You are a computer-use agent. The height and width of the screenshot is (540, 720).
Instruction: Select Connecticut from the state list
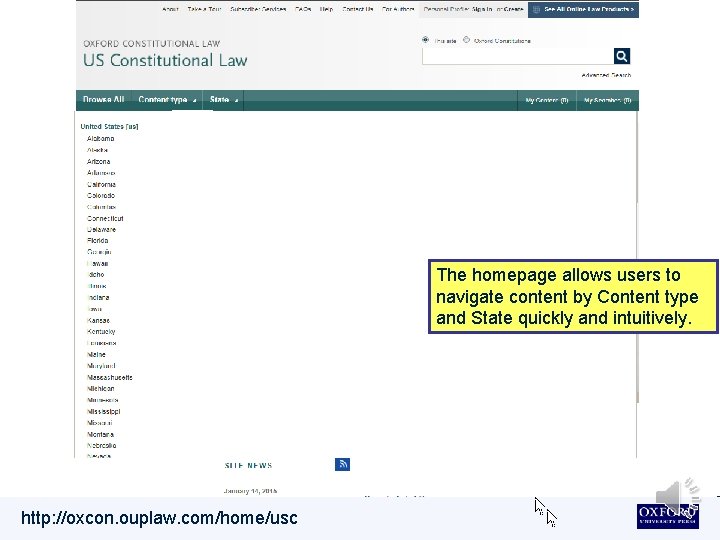(105, 218)
